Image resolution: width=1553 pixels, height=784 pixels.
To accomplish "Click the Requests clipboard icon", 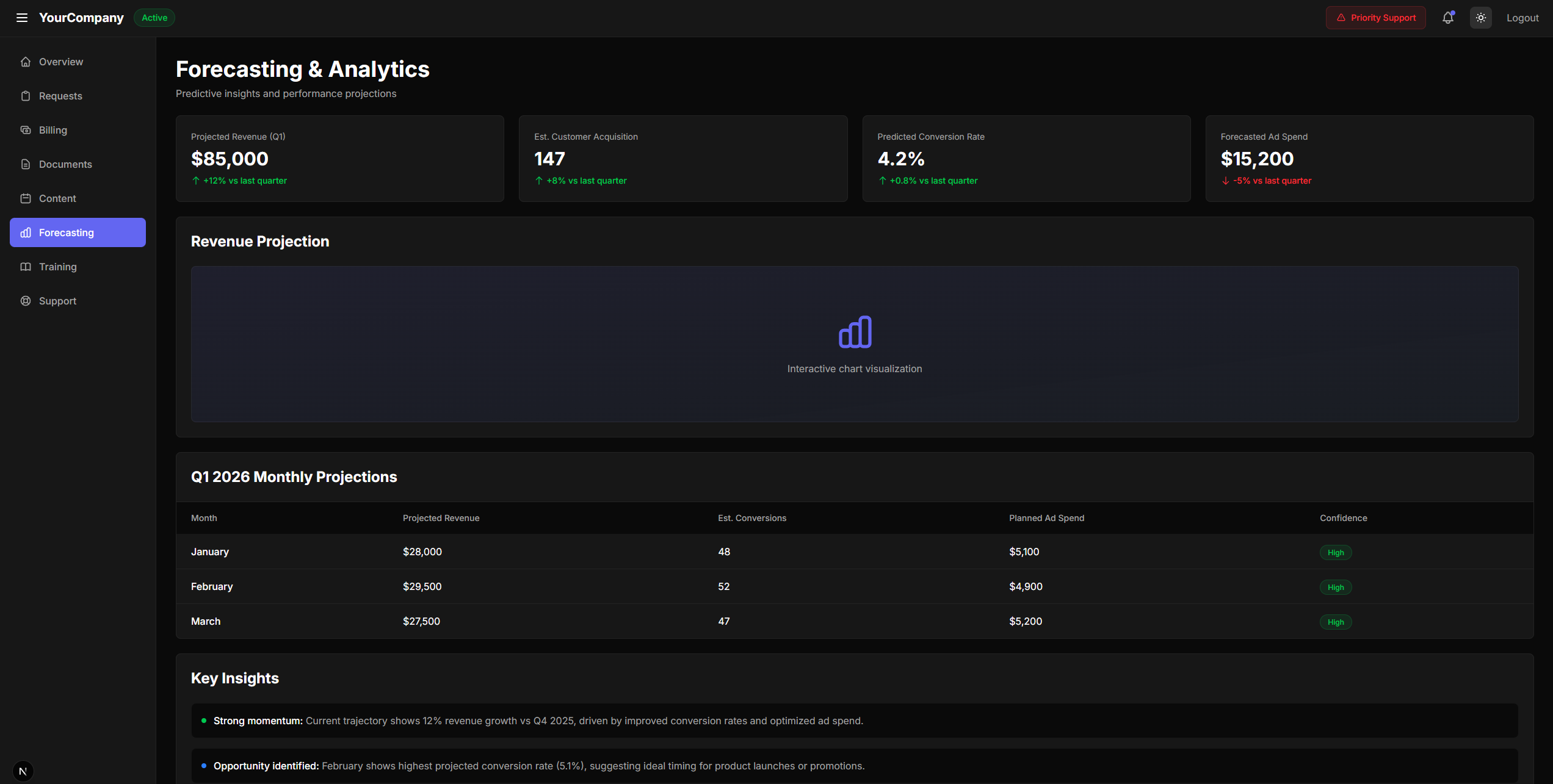I will coord(26,96).
